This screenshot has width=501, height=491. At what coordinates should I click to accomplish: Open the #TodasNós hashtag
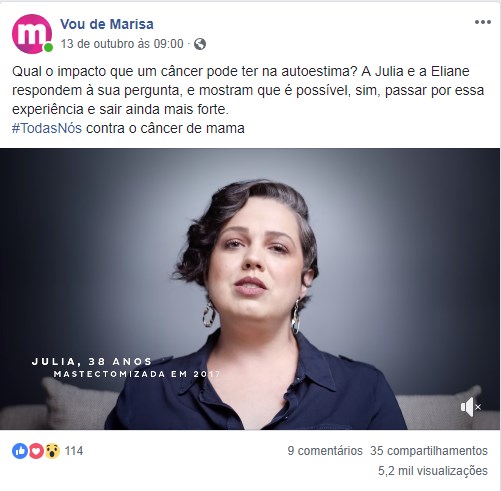pos(47,128)
